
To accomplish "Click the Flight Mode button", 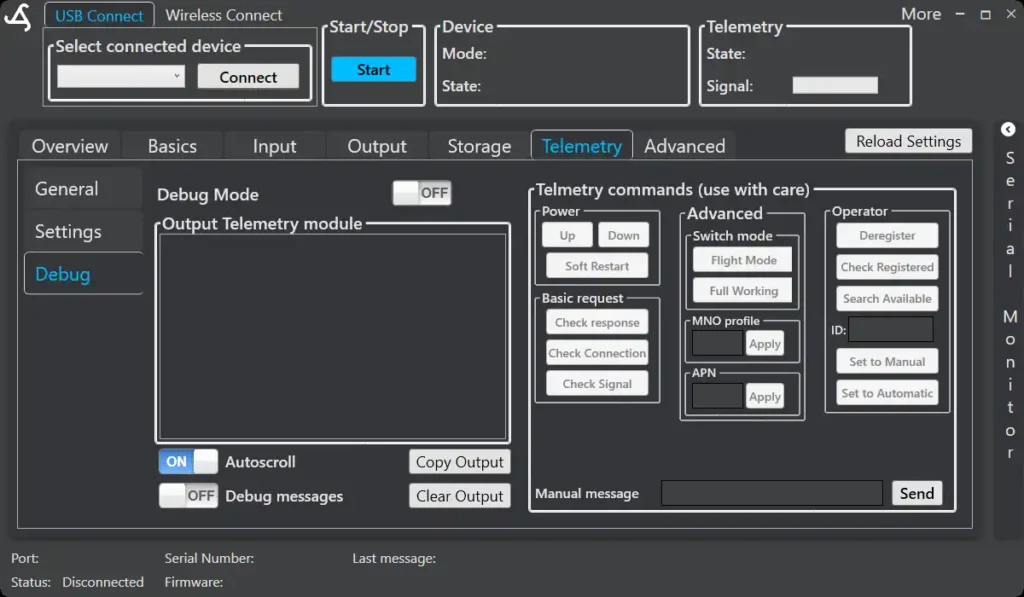I will coord(743,260).
